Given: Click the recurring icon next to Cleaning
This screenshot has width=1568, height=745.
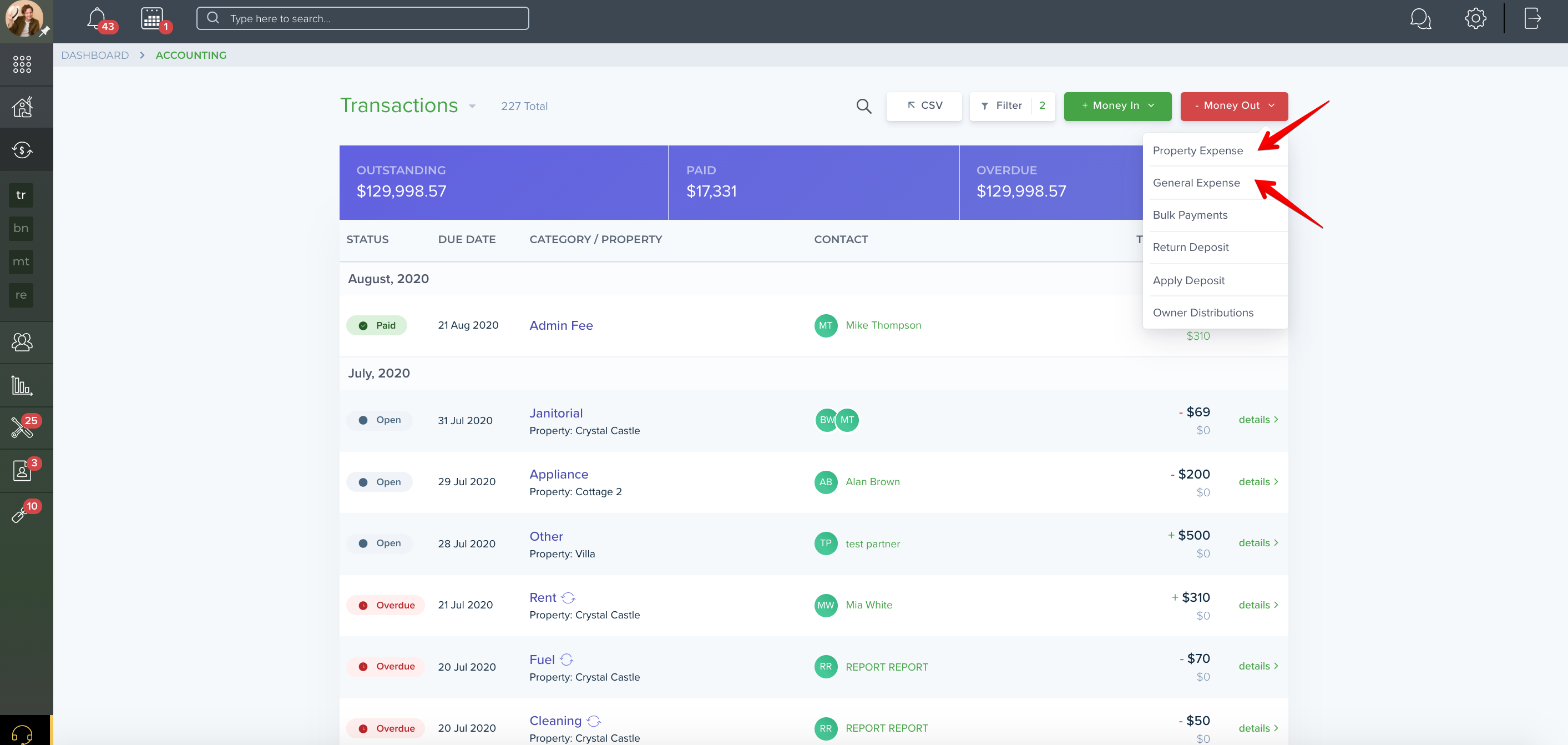Looking at the screenshot, I should click(x=594, y=721).
